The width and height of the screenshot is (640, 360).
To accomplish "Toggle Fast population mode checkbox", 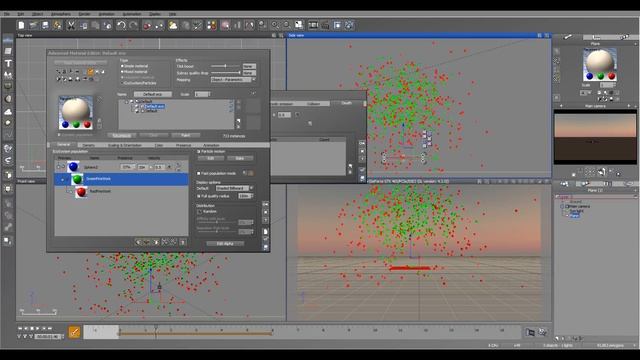I will point(199,173).
